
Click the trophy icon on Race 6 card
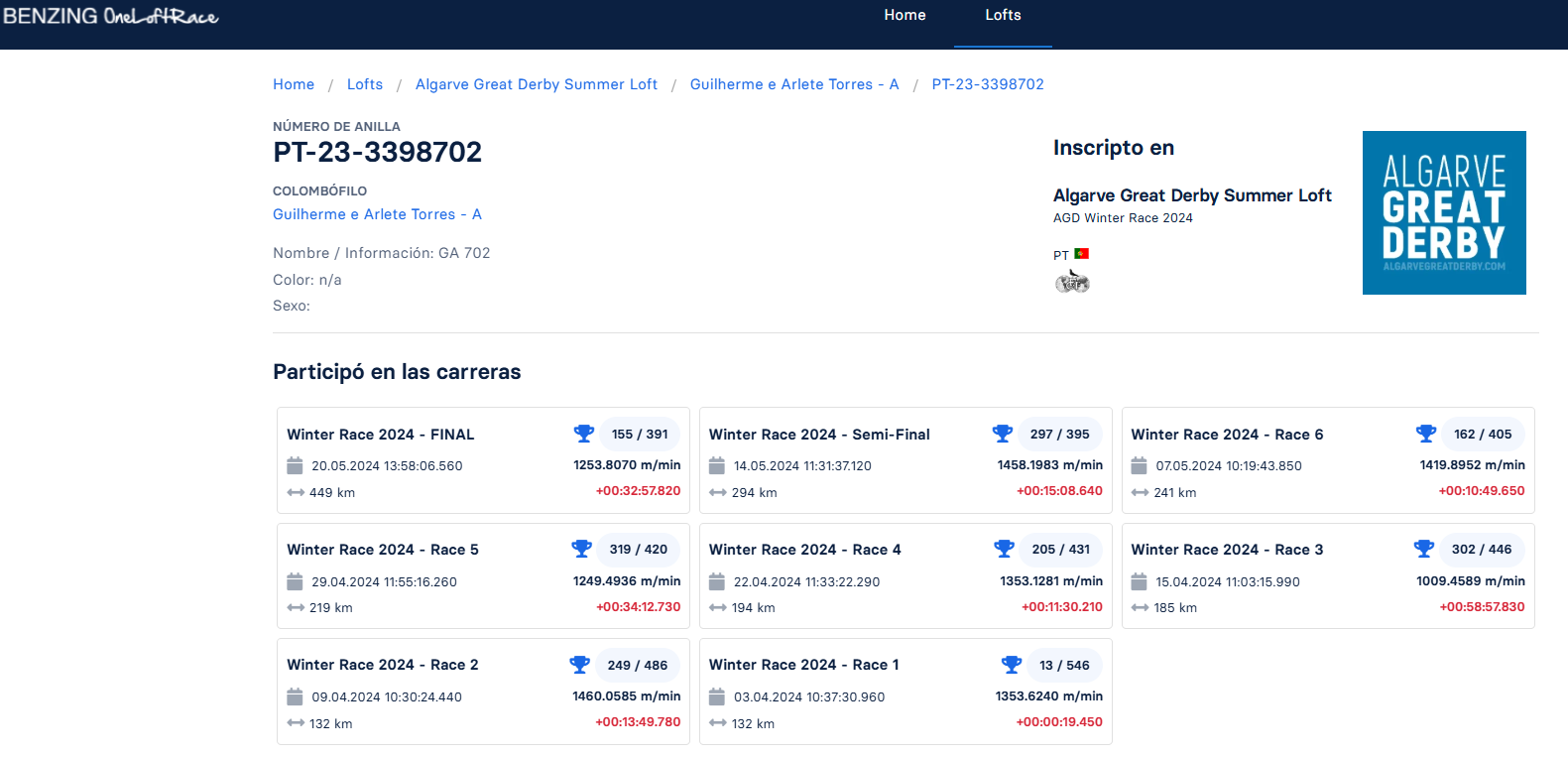(1425, 434)
